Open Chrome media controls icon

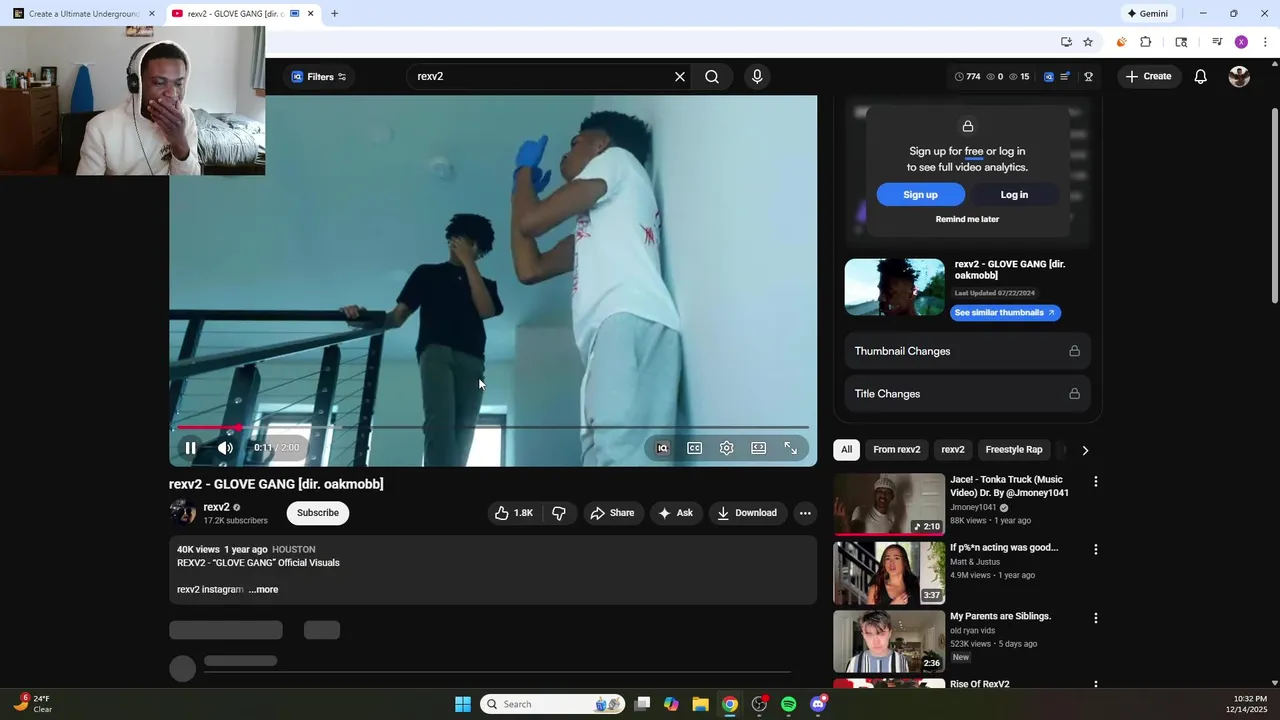(1217, 42)
